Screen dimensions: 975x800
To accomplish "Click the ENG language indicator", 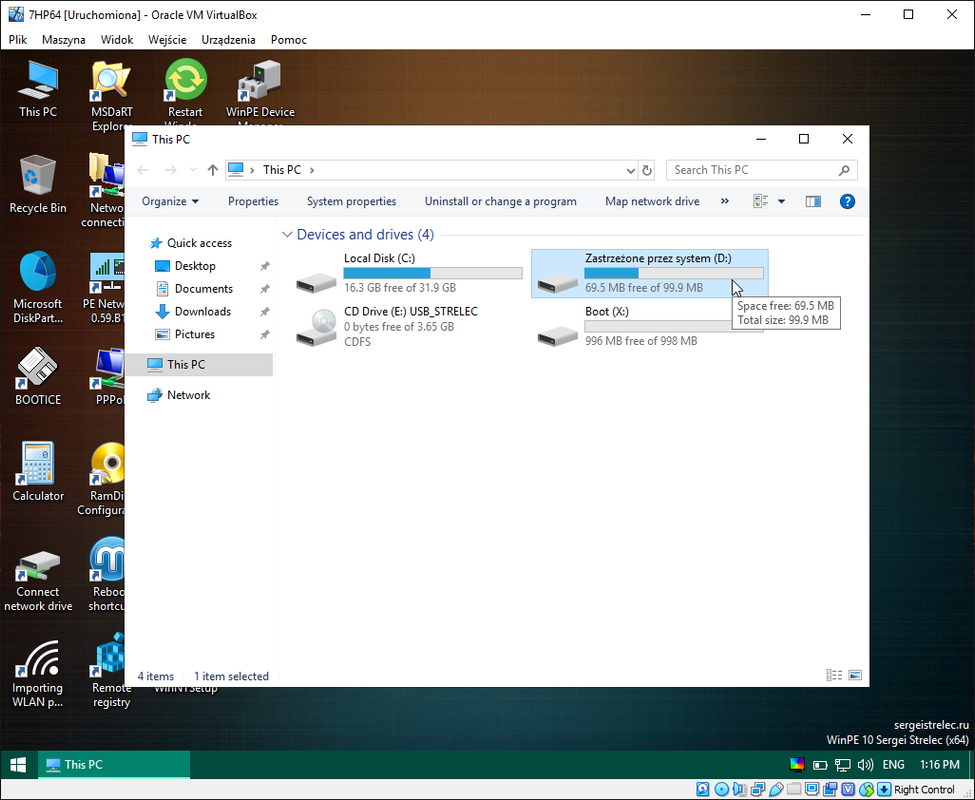I will pyautogui.click(x=894, y=765).
